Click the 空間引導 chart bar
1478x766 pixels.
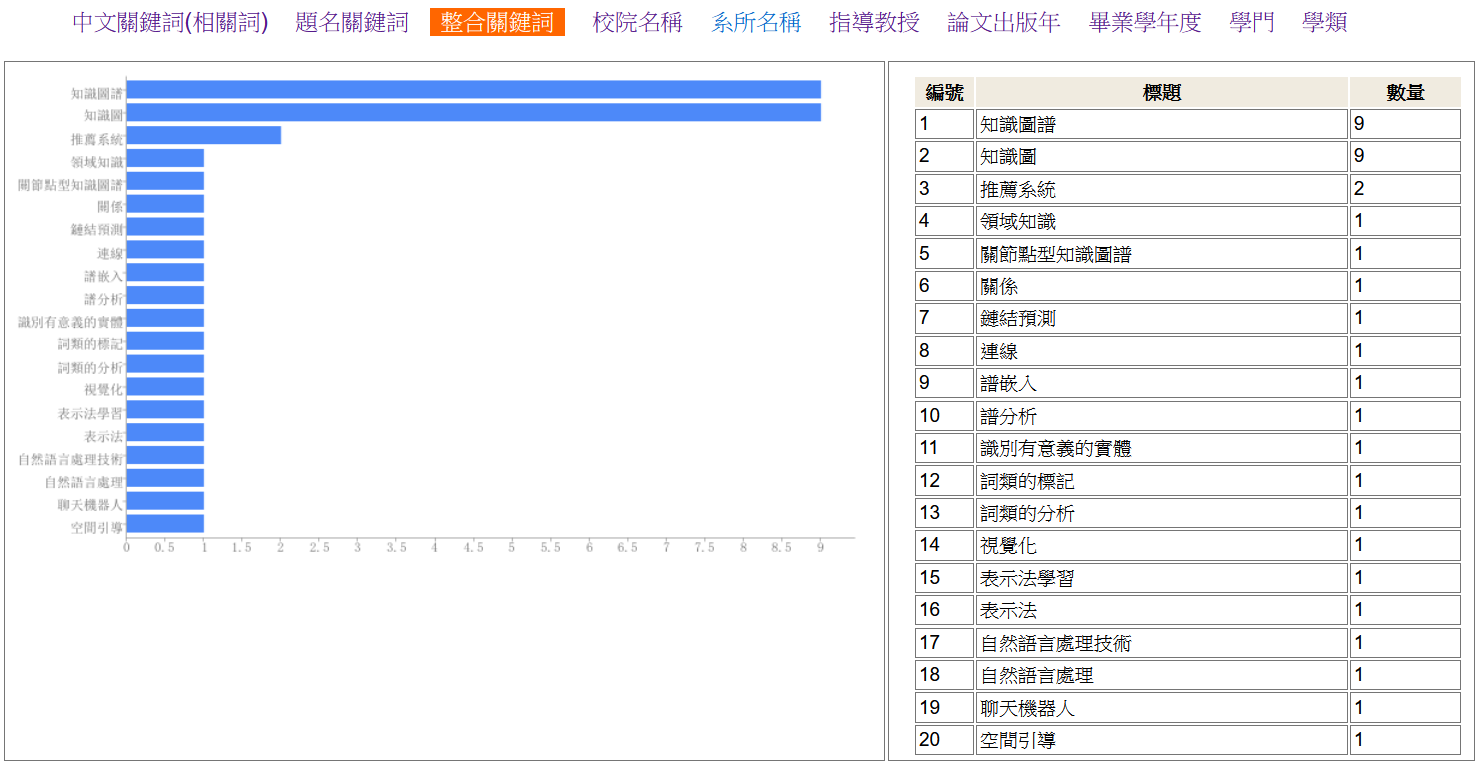point(165,524)
